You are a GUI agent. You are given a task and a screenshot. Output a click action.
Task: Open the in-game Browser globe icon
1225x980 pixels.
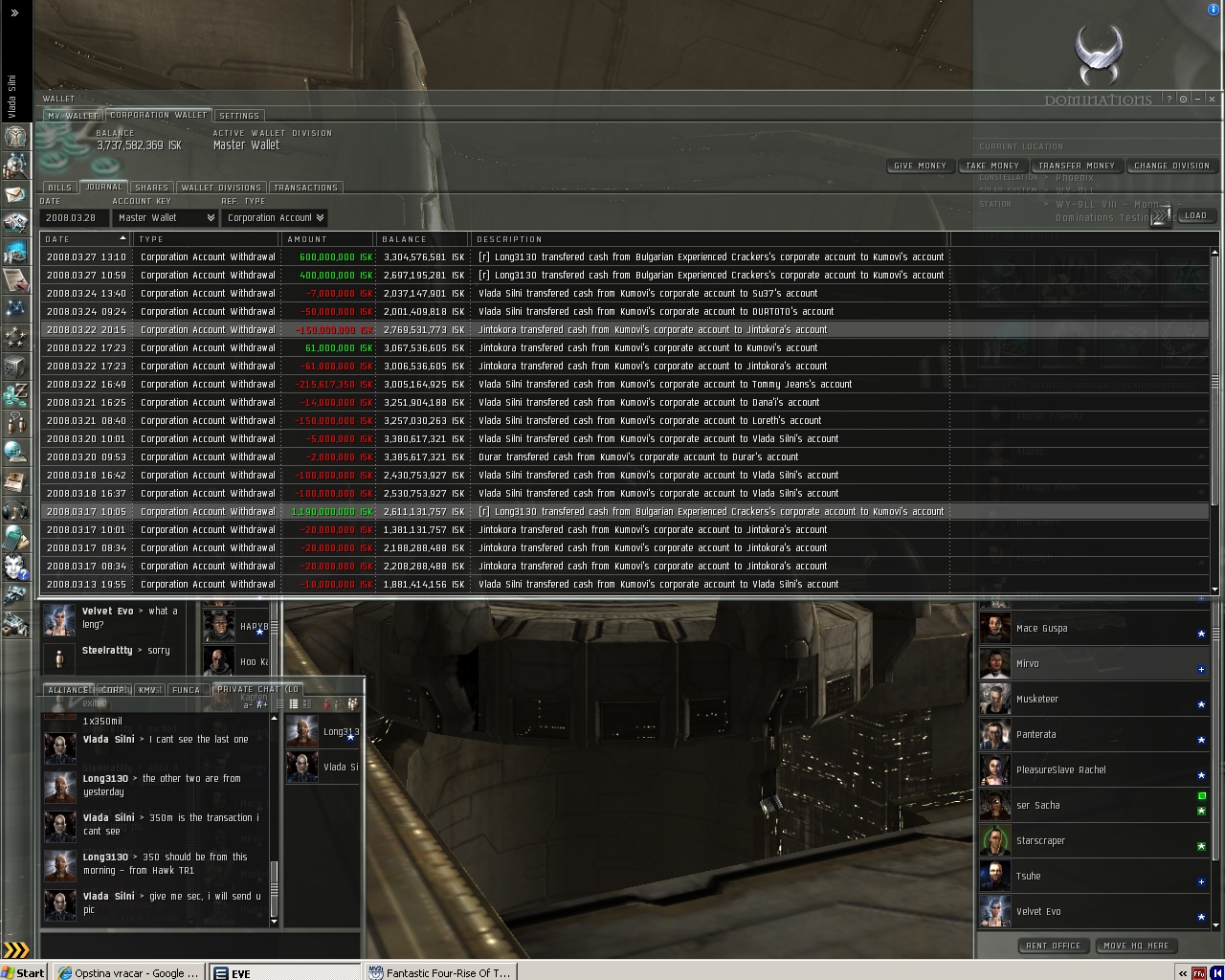click(x=15, y=452)
